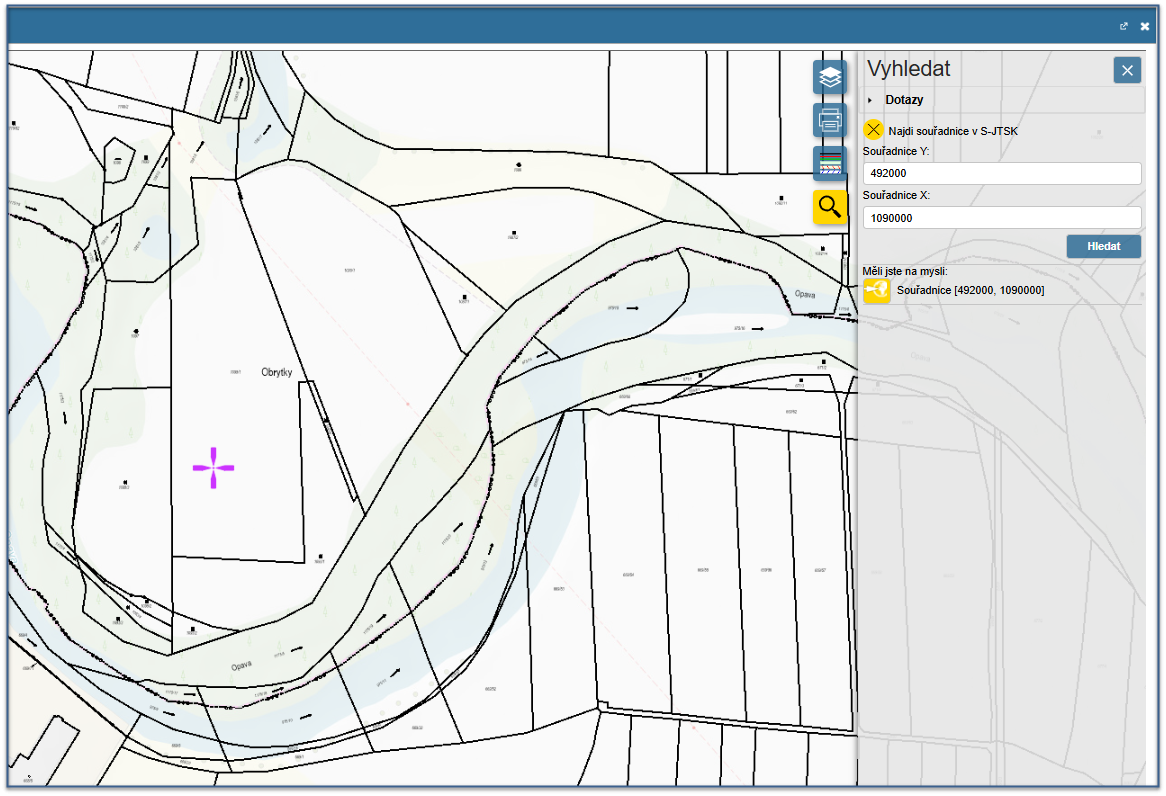Image resolution: width=1166 pixels, height=796 pixels.
Task: Open map in new window icon
Action: point(1124,27)
